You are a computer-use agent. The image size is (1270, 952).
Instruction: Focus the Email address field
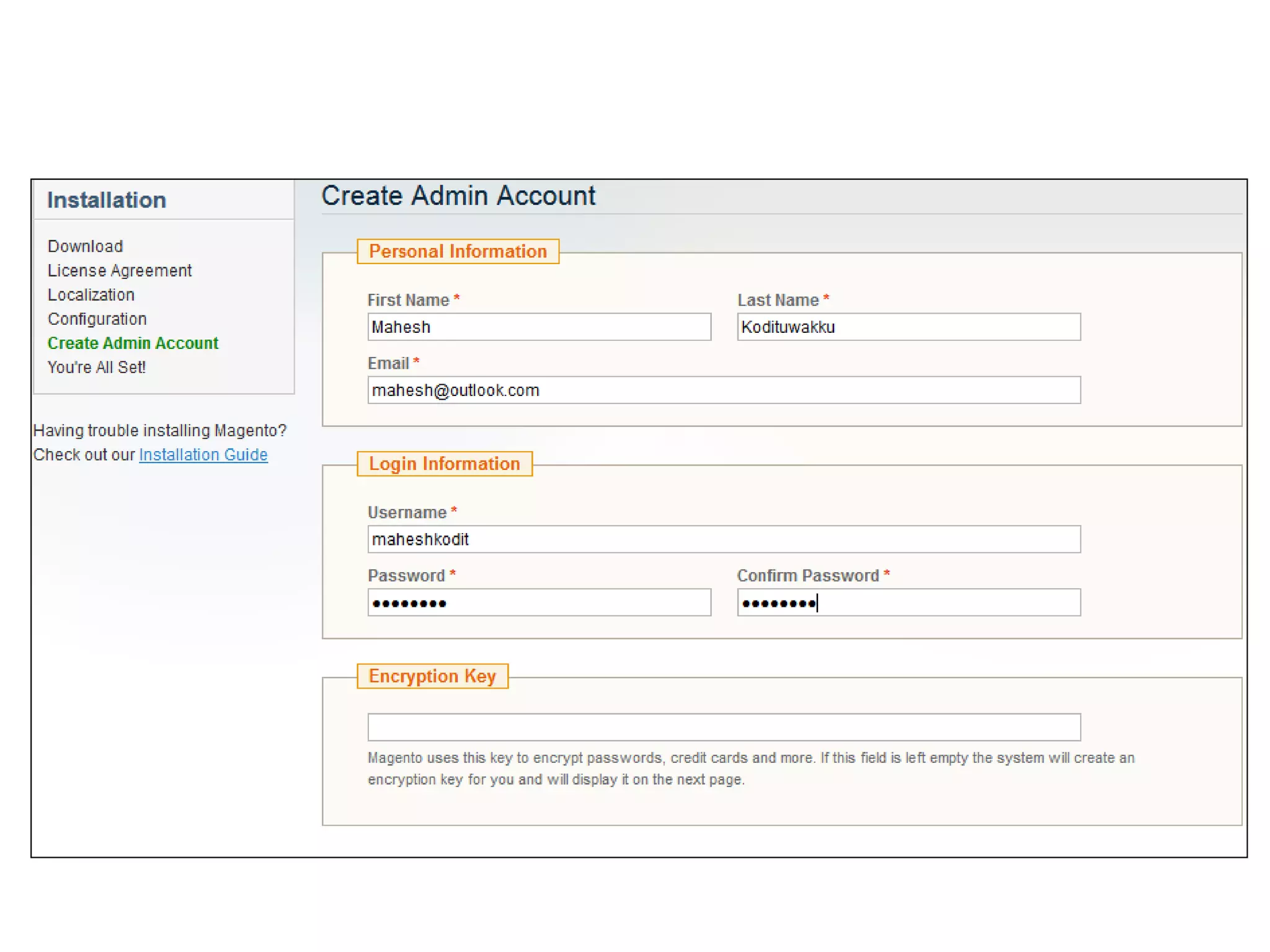click(723, 390)
